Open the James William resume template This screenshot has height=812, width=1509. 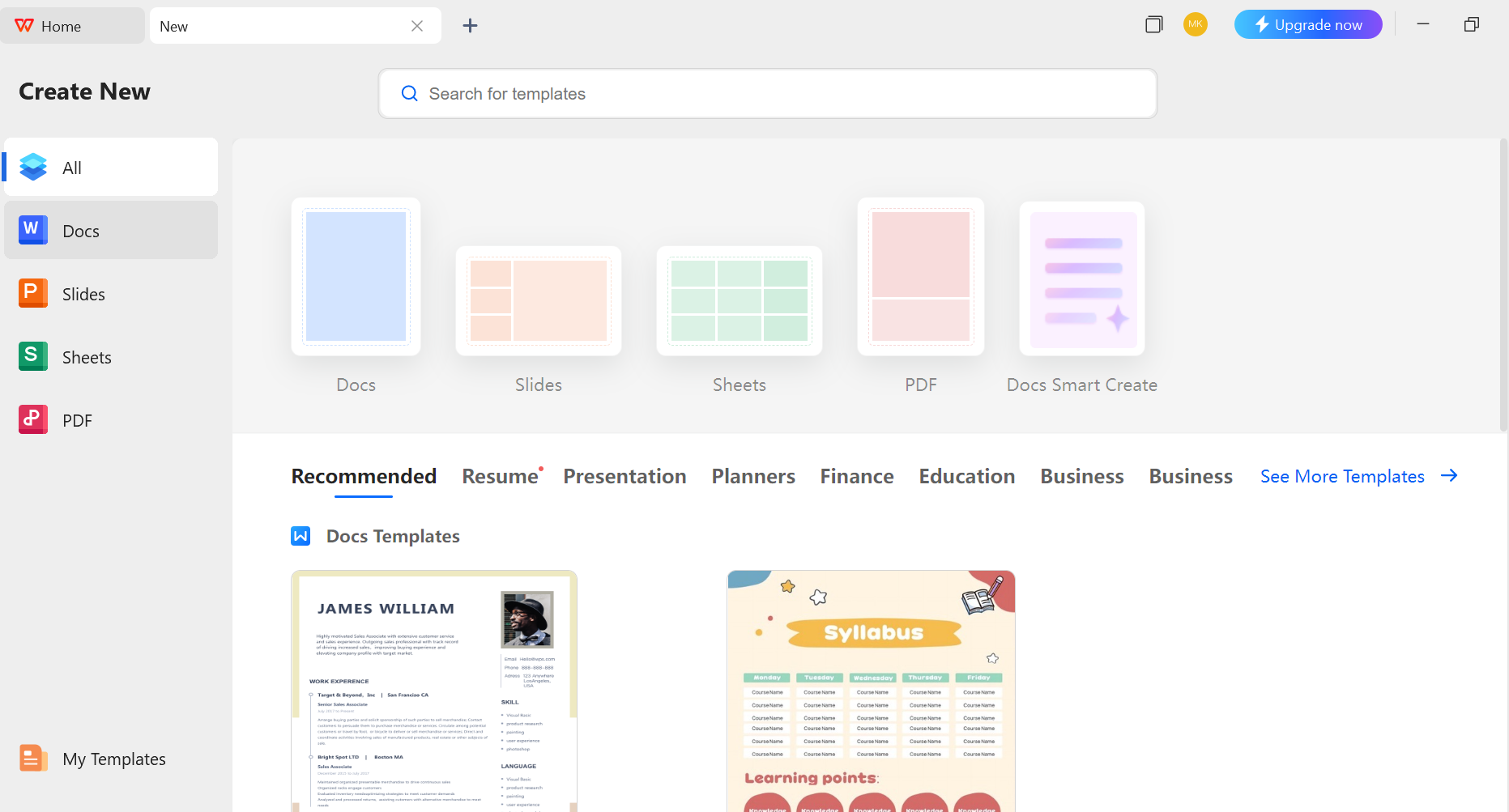tap(434, 691)
